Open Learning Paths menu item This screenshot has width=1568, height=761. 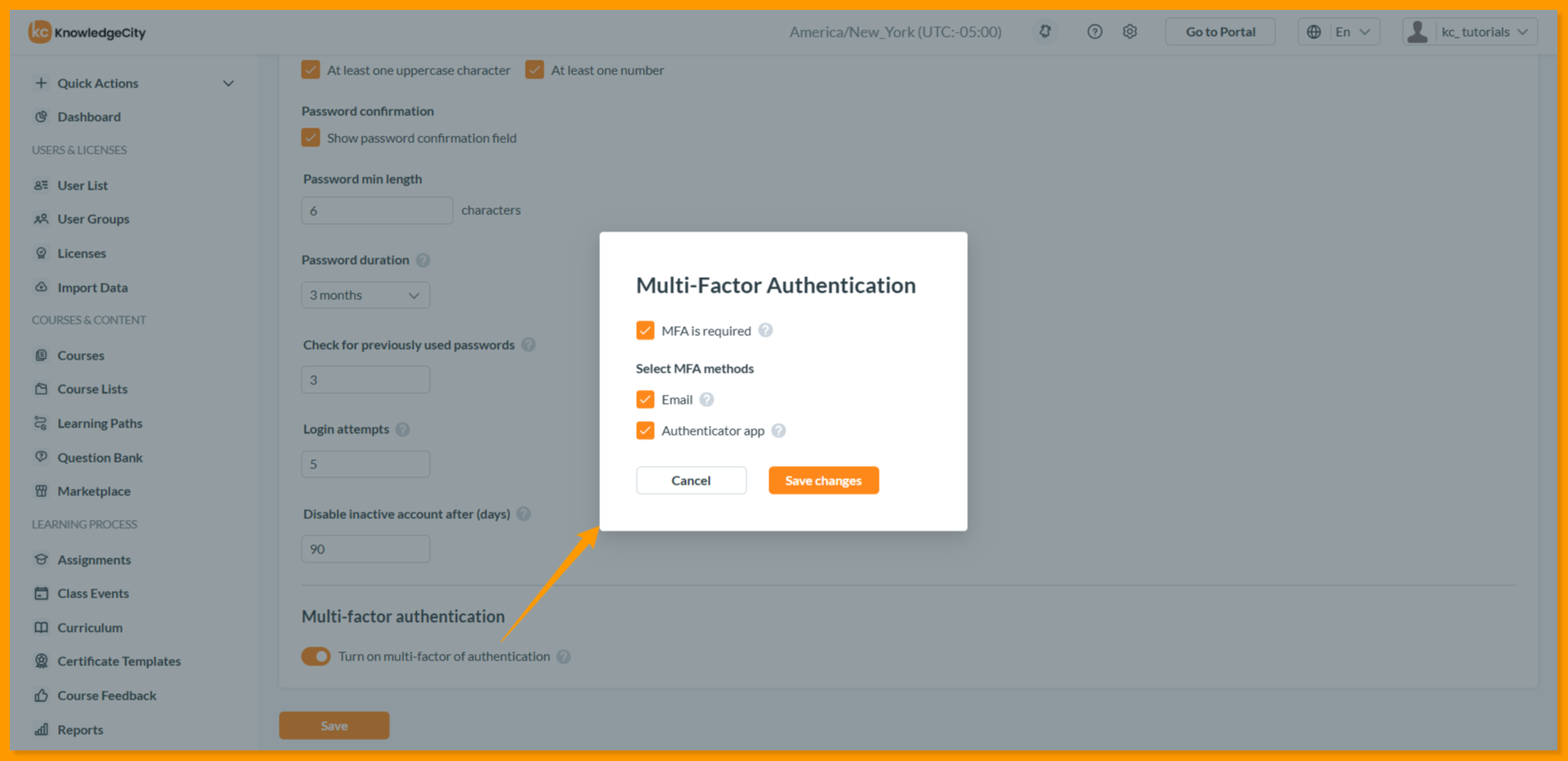click(x=100, y=423)
